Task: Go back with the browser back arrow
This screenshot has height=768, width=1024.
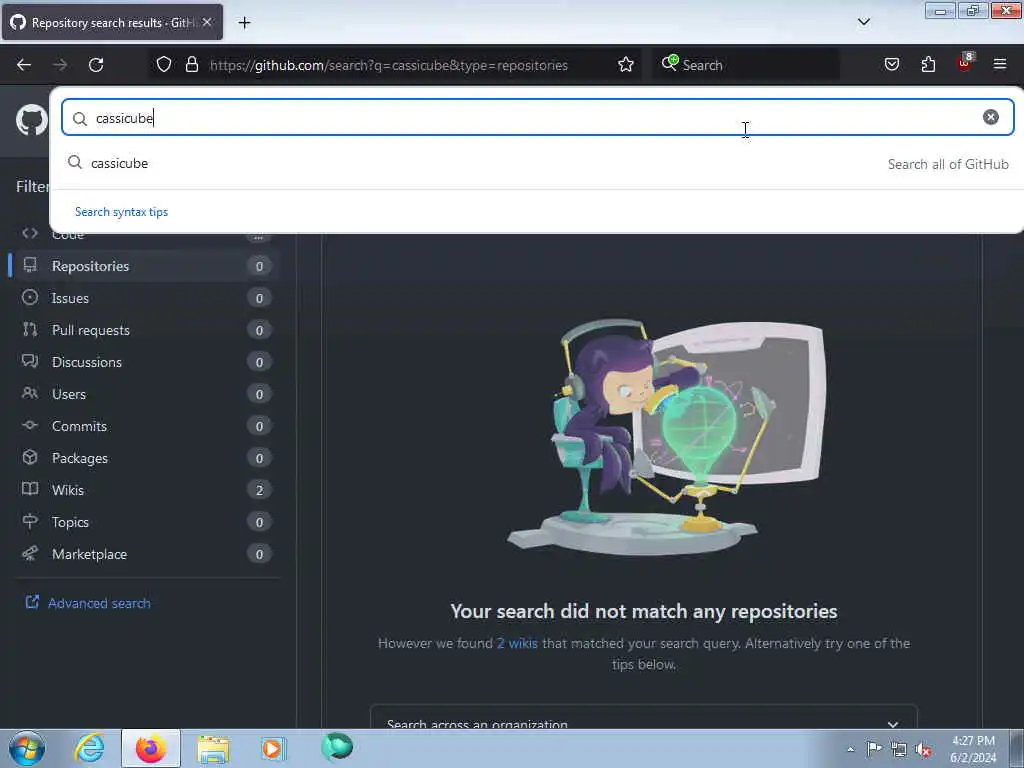Action: [x=24, y=65]
